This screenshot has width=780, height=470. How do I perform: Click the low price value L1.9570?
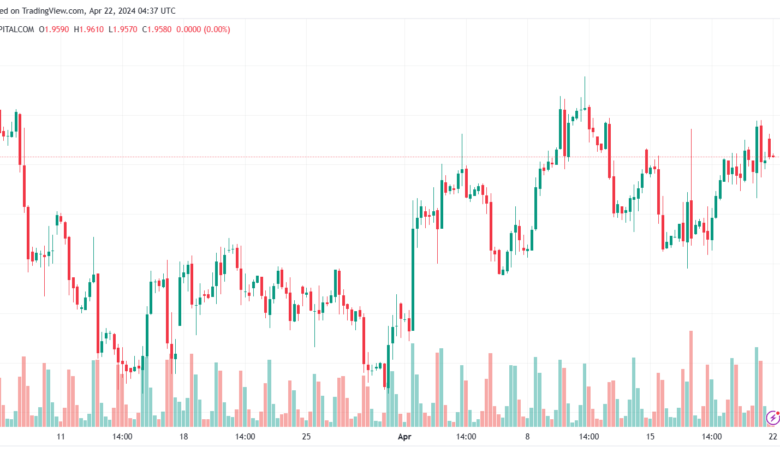pos(123,29)
